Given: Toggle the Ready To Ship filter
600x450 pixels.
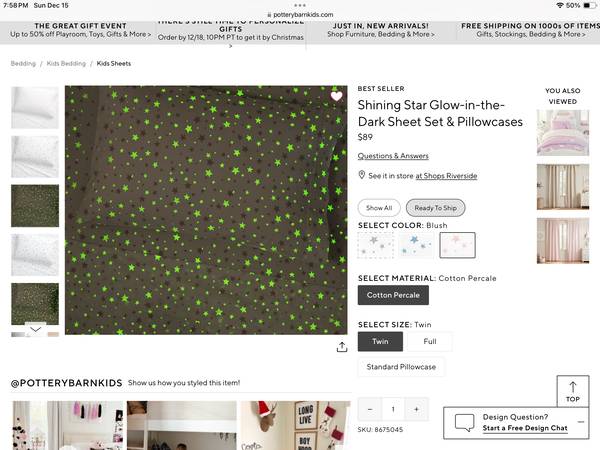Looking at the screenshot, I should pyautogui.click(x=435, y=208).
